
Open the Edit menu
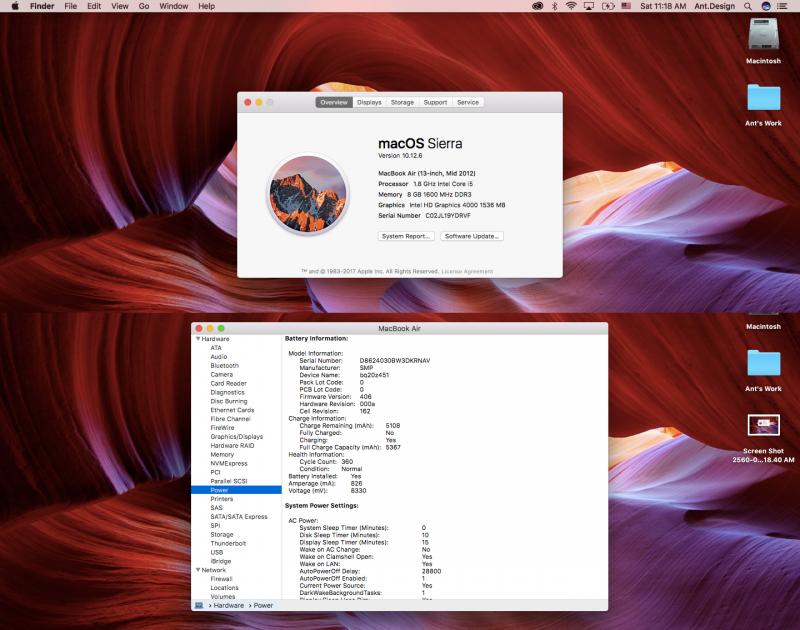click(x=94, y=6)
